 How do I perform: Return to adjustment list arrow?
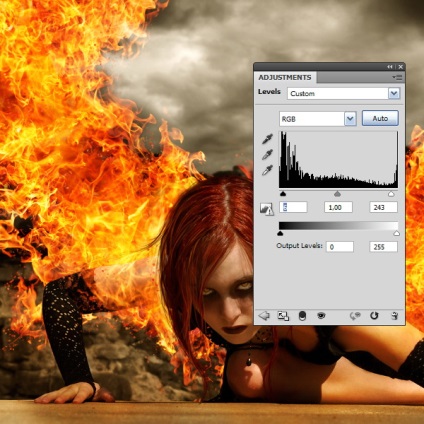point(264,315)
